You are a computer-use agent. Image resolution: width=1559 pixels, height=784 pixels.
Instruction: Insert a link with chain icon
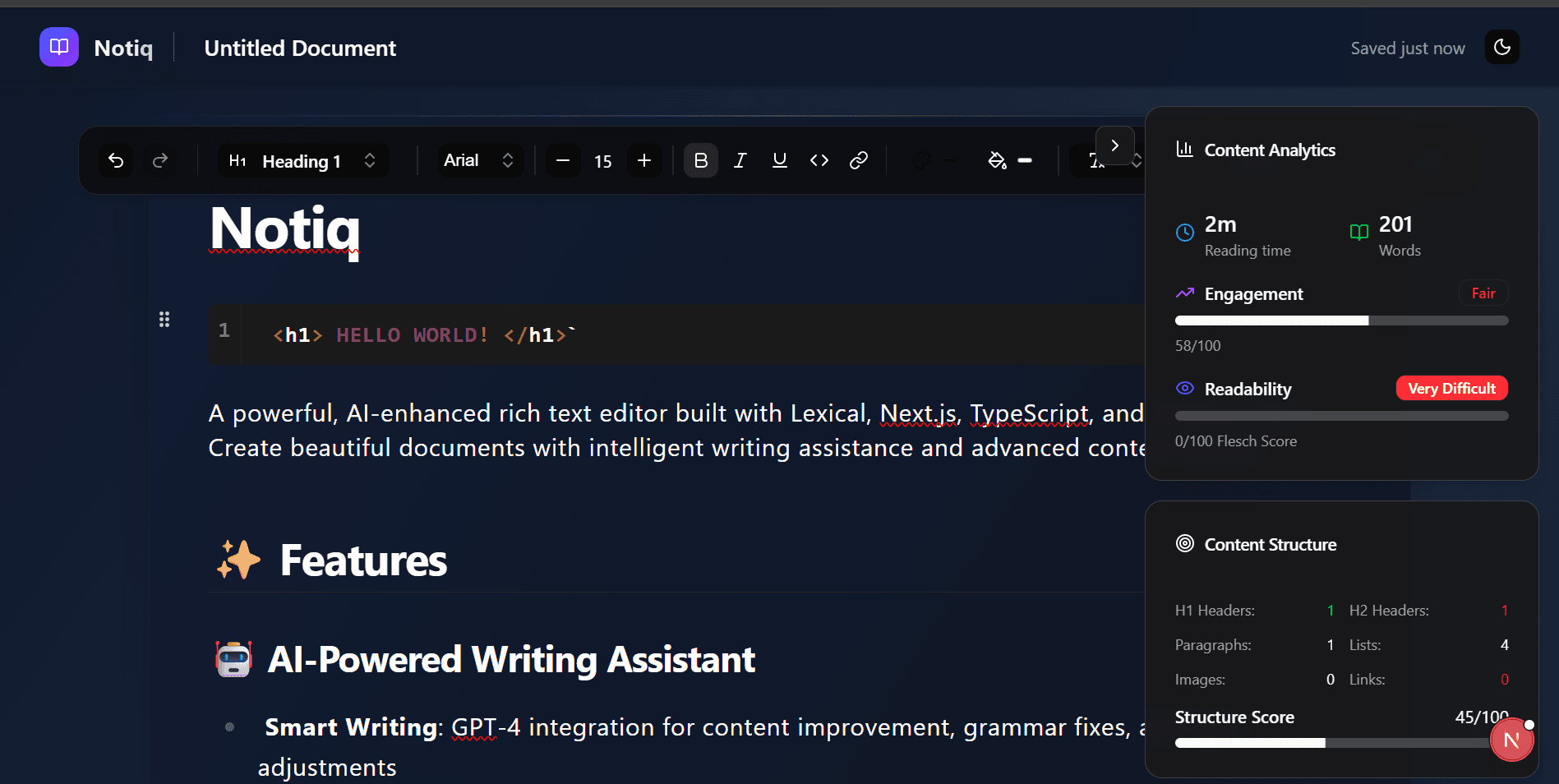pyautogui.click(x=858, y=161)
